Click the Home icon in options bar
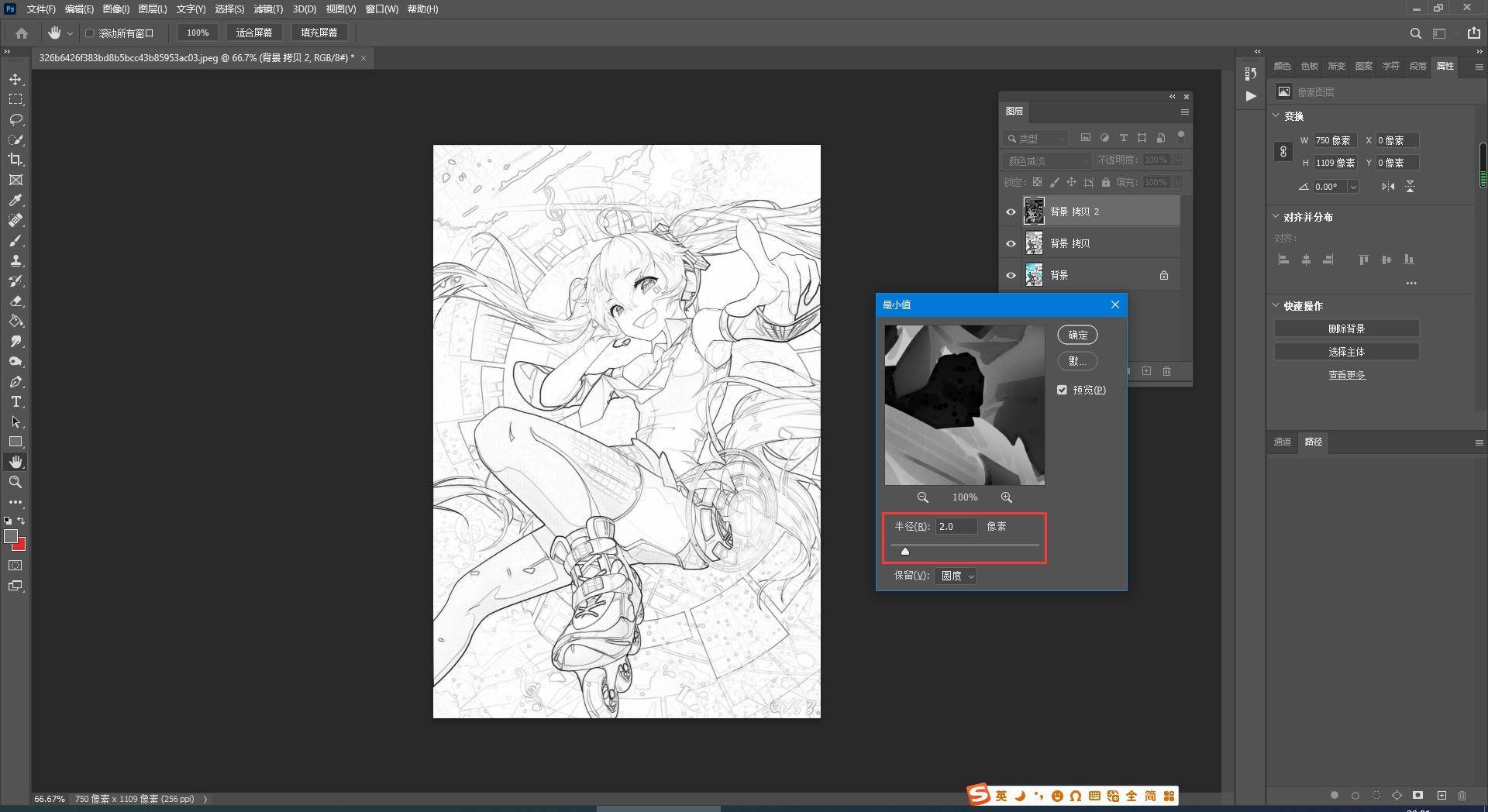 [x=22, y=33]
